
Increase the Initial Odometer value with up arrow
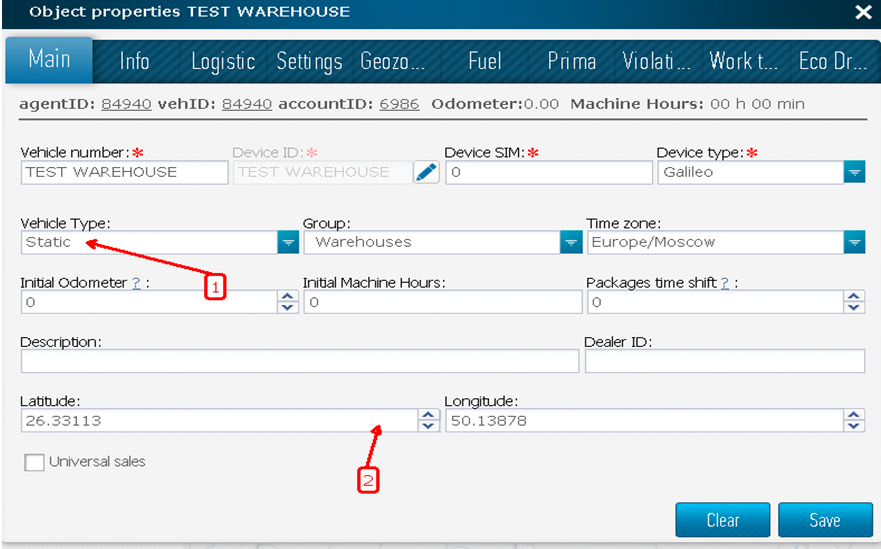288,296
